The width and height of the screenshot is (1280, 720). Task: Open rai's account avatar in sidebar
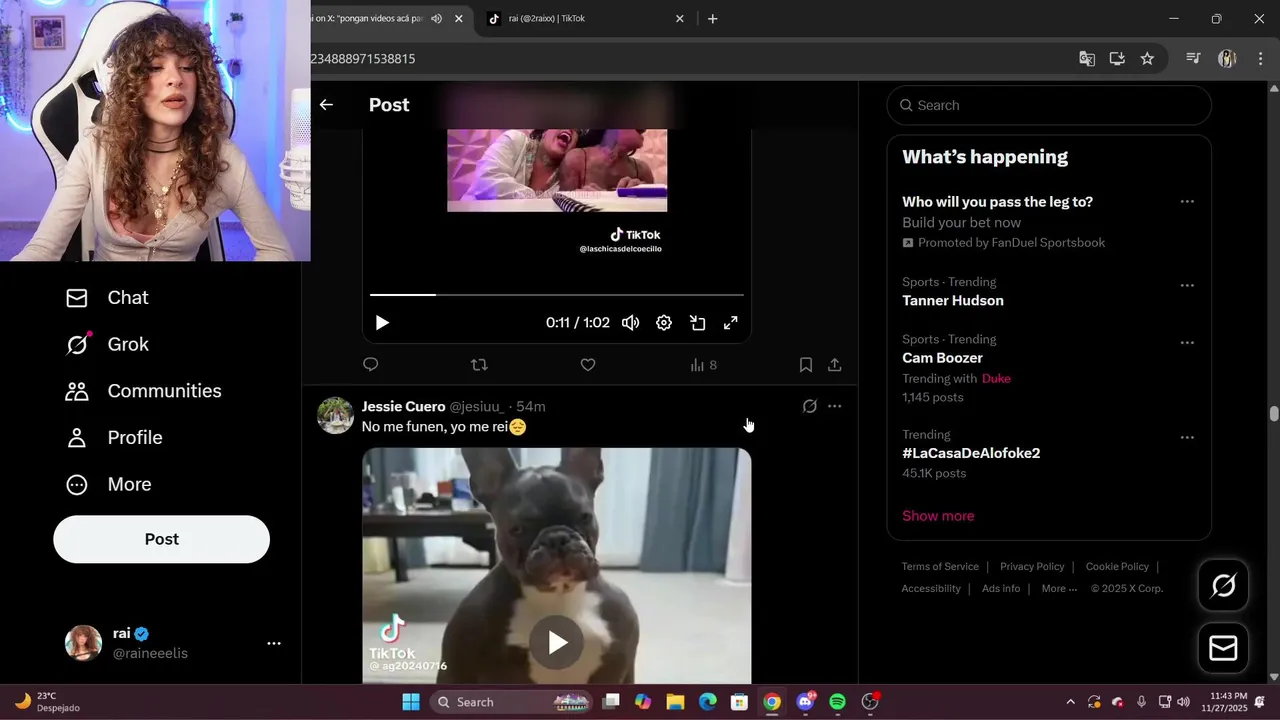83,643
